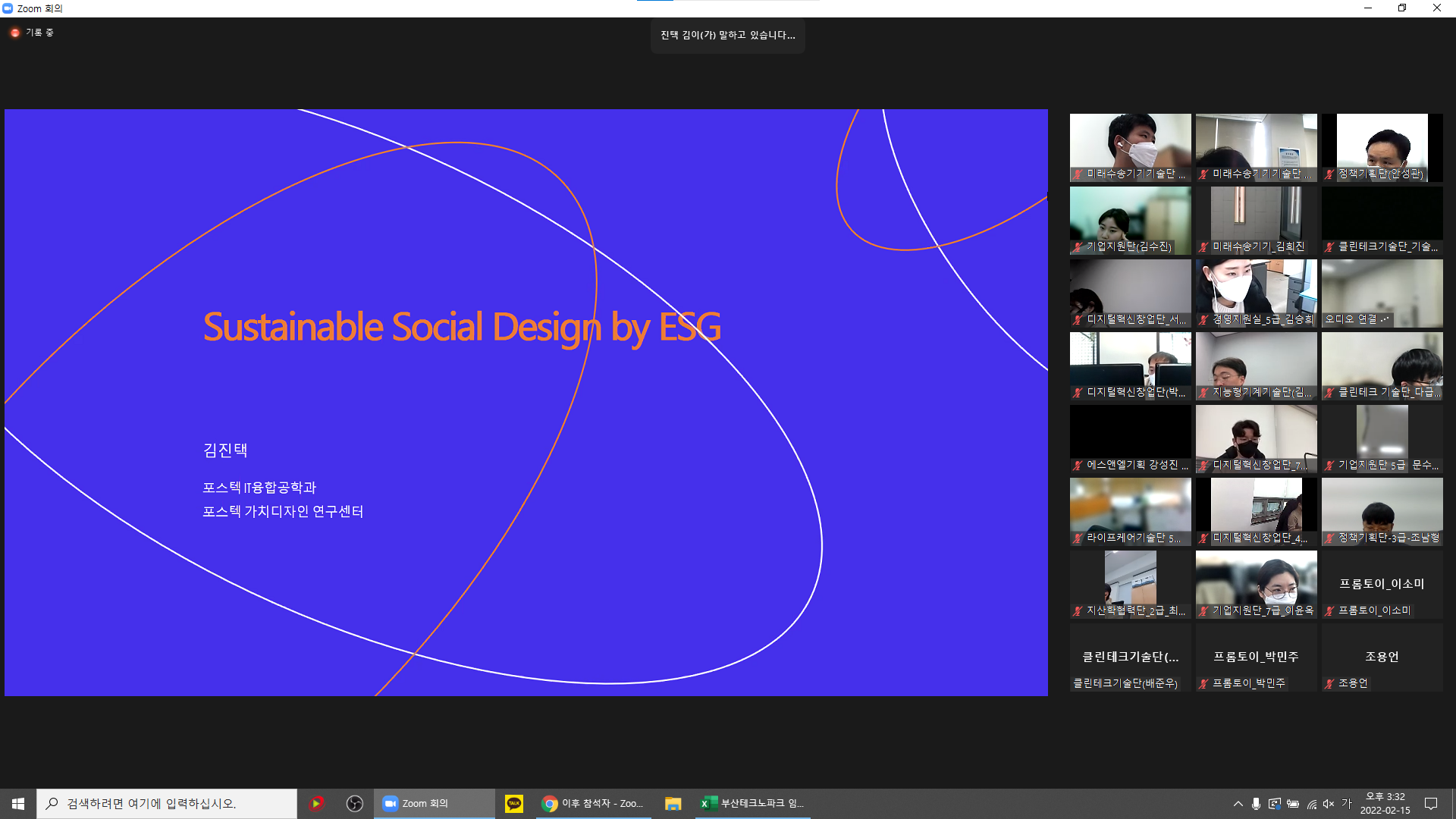Select the 정책기획단(안성관) video tile
This screenshot has height=819, width=1456.
pyautogui.click(x=1382, y=148)
